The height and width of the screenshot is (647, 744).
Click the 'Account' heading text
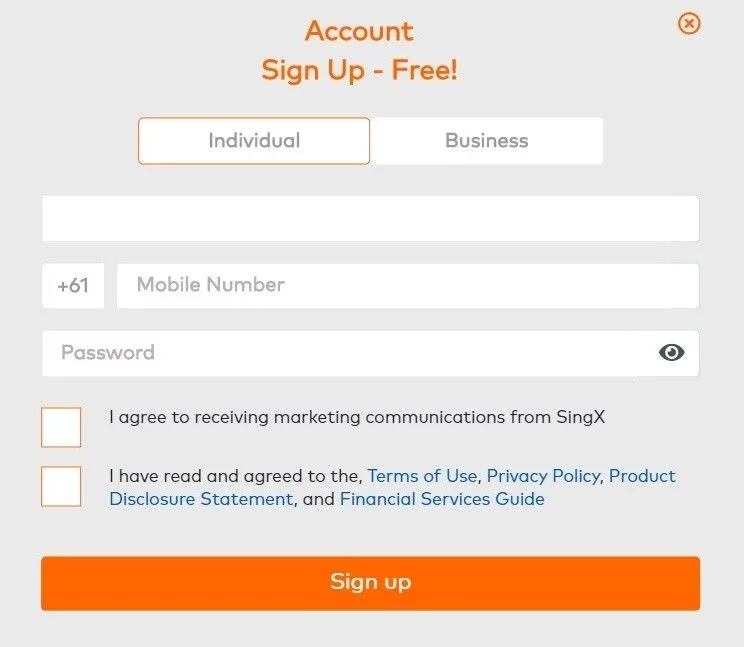click(x=359, y=31)
